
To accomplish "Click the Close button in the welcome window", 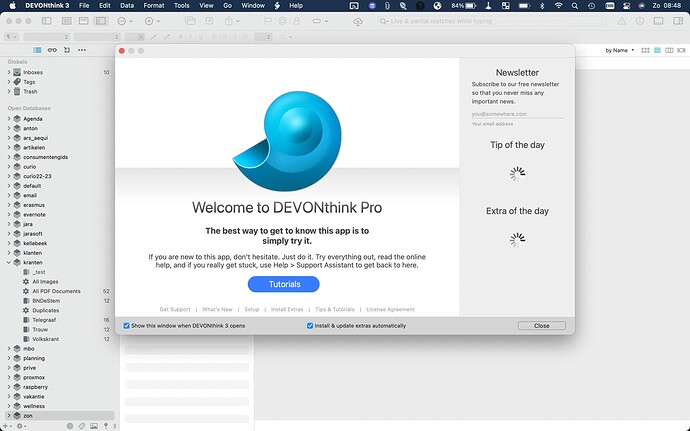I will click(542, 326).
